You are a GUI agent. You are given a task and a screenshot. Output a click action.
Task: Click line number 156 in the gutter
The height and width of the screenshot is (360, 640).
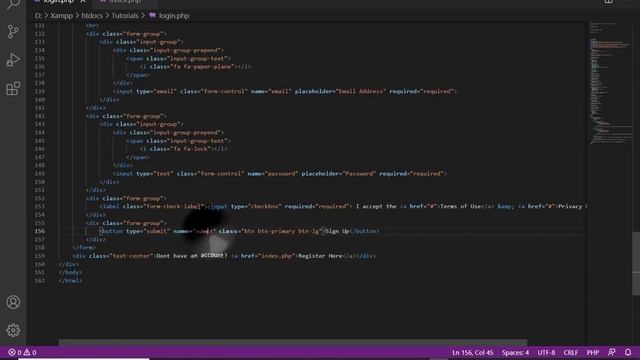pos(40,231)
